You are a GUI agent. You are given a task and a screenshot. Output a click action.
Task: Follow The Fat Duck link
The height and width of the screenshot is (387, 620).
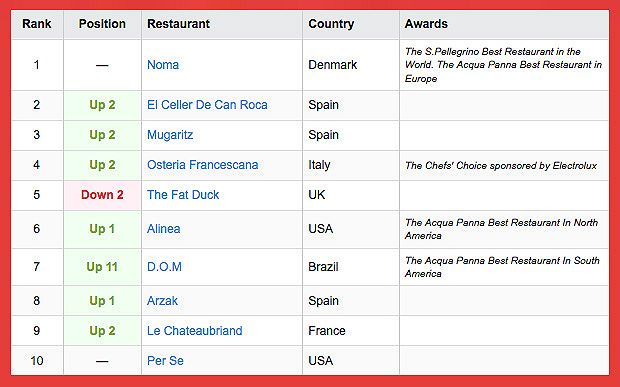point(183,195)
